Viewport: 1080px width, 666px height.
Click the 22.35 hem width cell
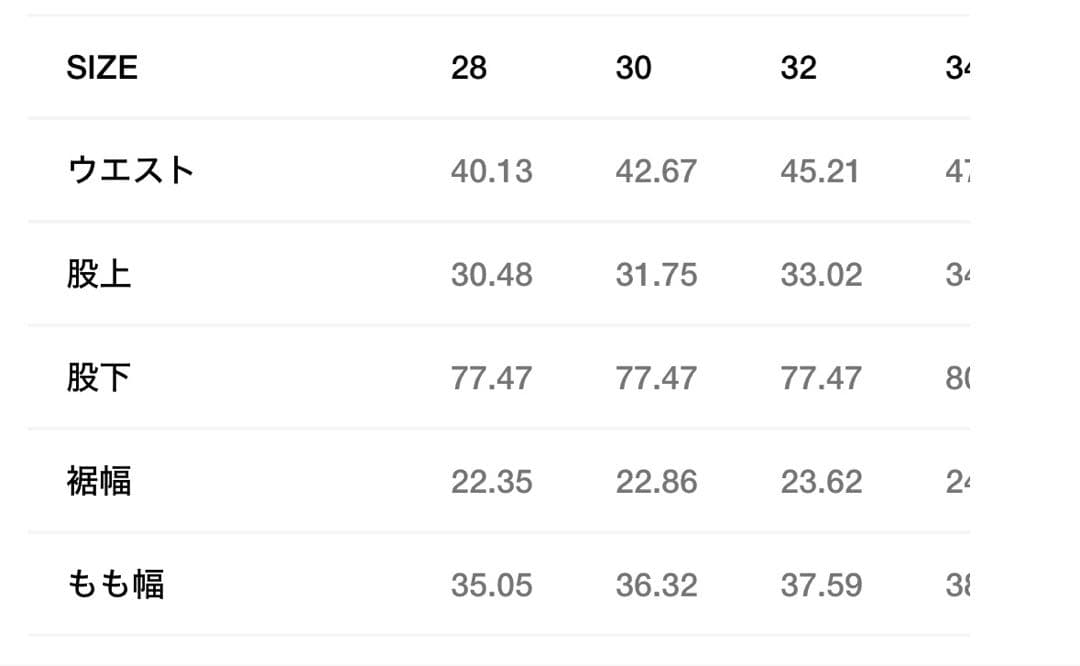tap(491, 482)
